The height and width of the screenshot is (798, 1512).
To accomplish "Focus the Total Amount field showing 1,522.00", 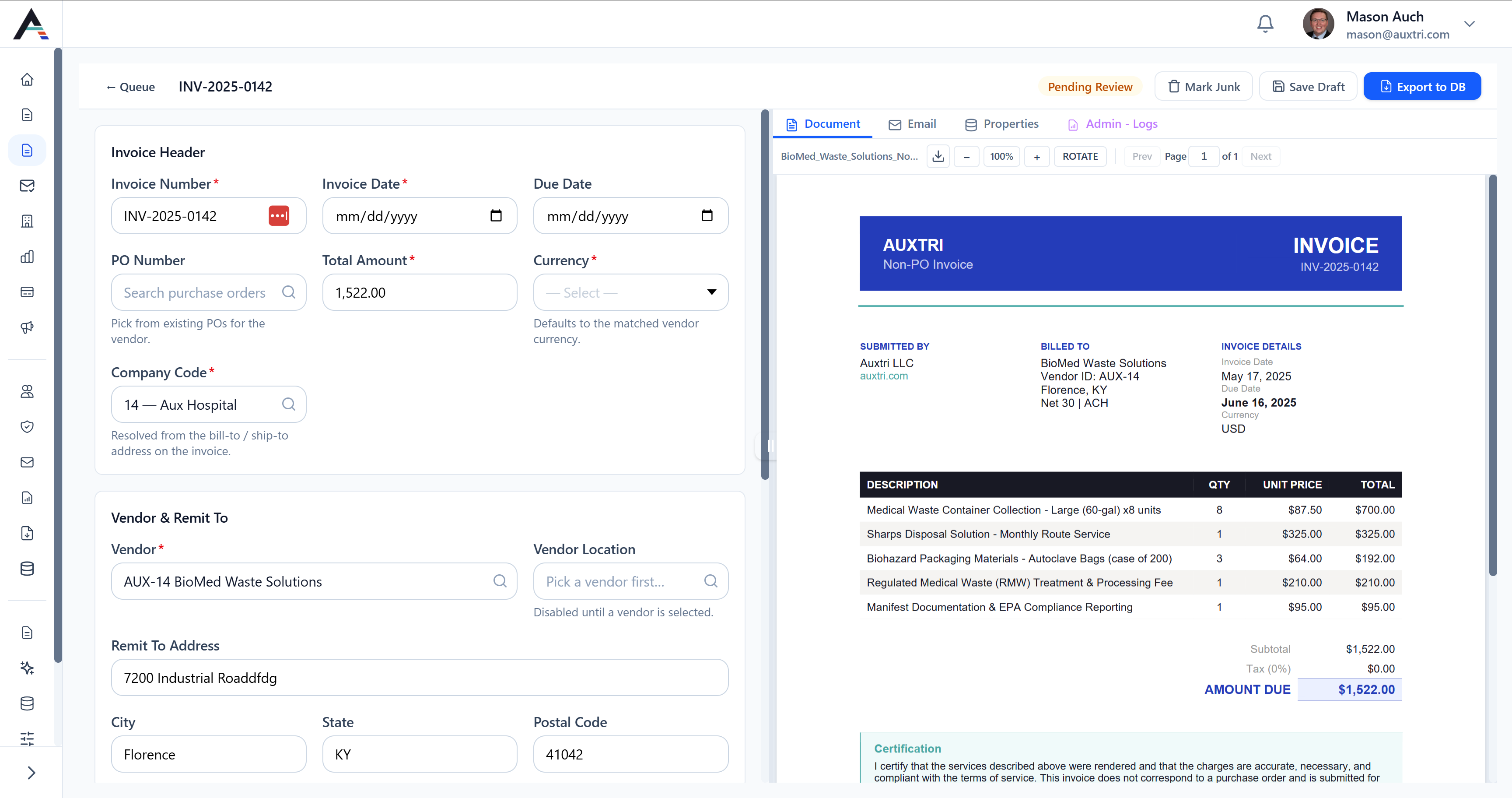I will [x=420, y=292].
